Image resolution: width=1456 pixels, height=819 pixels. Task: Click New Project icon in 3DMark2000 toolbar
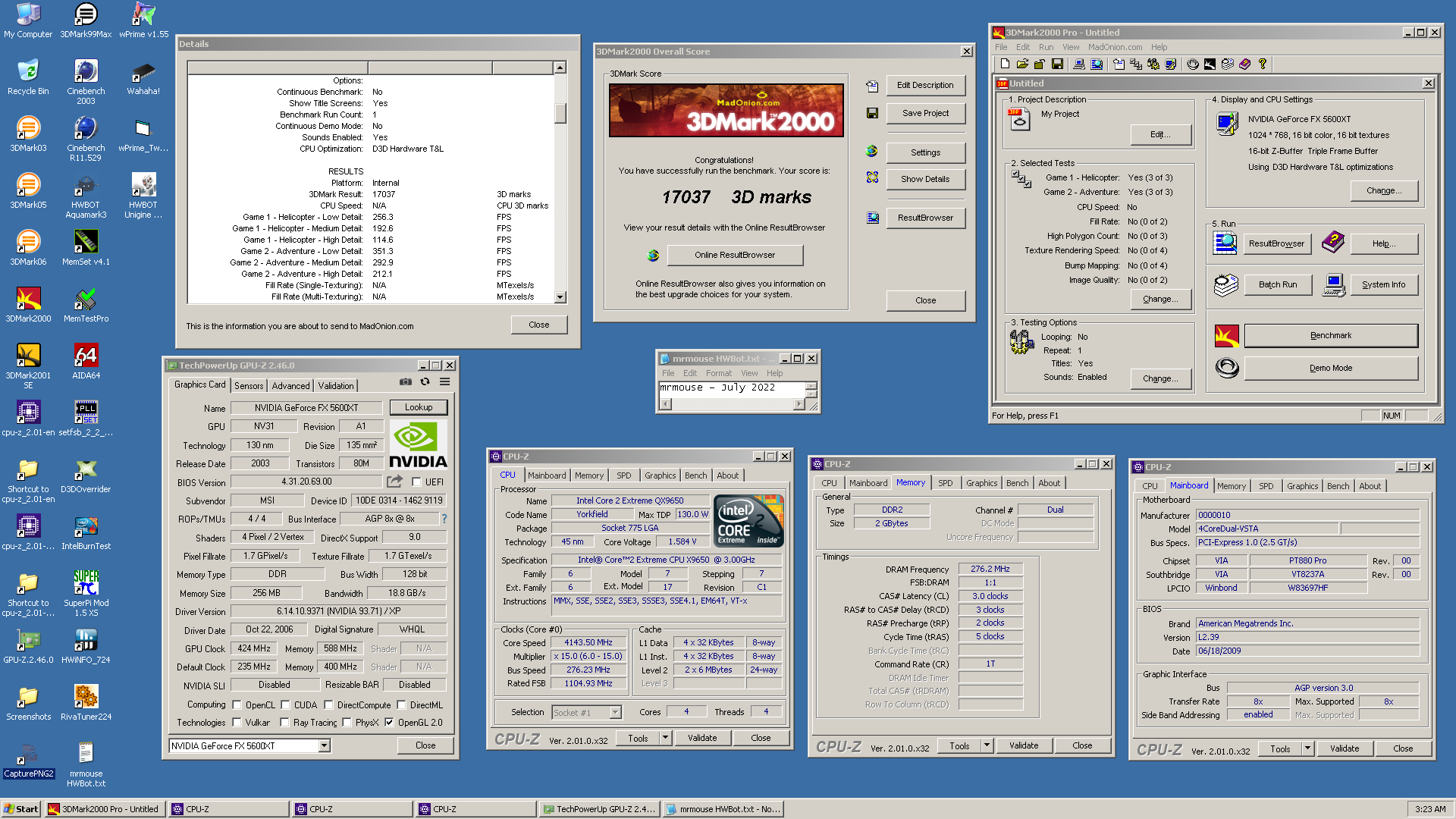(x=1005, y=64)
